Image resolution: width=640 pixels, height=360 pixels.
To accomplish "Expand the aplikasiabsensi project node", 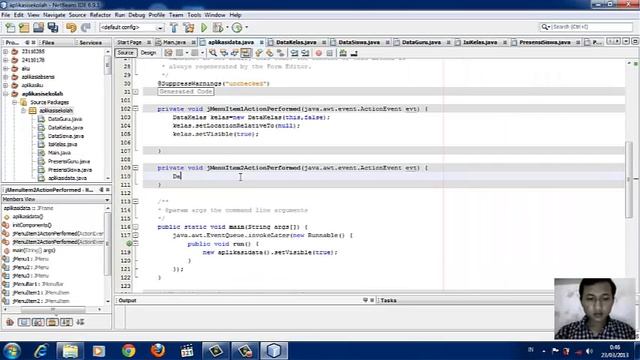I will tap(6, 77).
